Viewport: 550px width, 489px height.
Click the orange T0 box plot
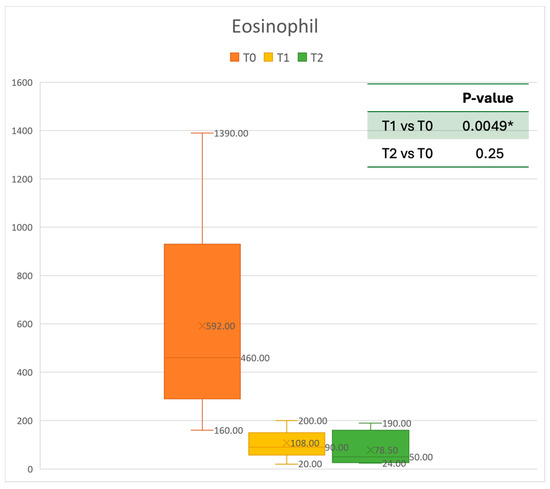(202, 321)
